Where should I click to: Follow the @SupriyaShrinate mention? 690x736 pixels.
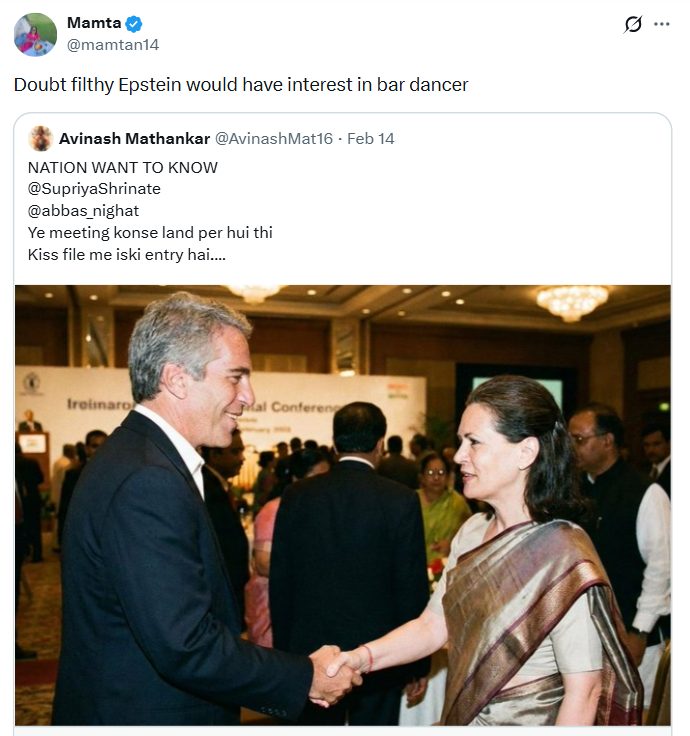[x=94, y=189]
